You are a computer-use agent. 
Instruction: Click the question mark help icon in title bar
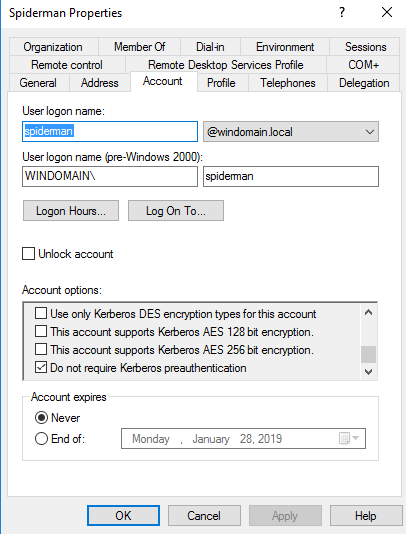click(342, 13)
